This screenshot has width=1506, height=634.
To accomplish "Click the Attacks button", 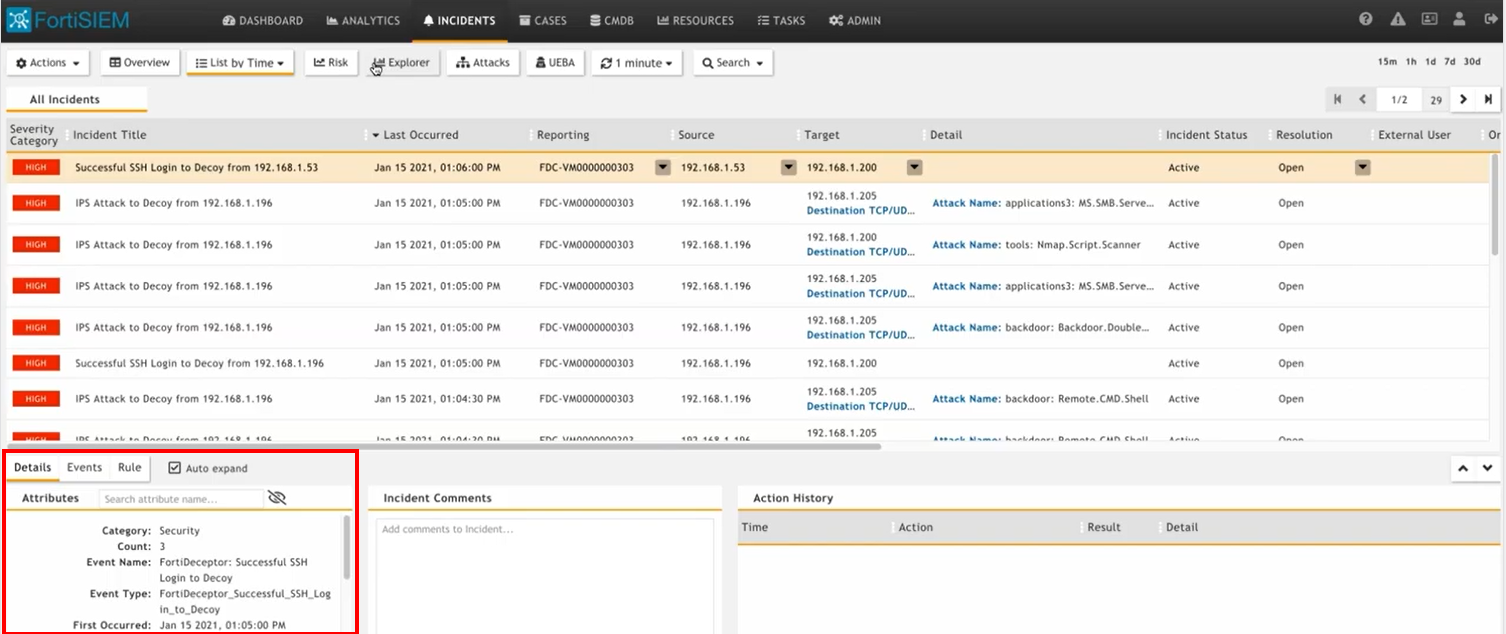I will click(483, 63).
